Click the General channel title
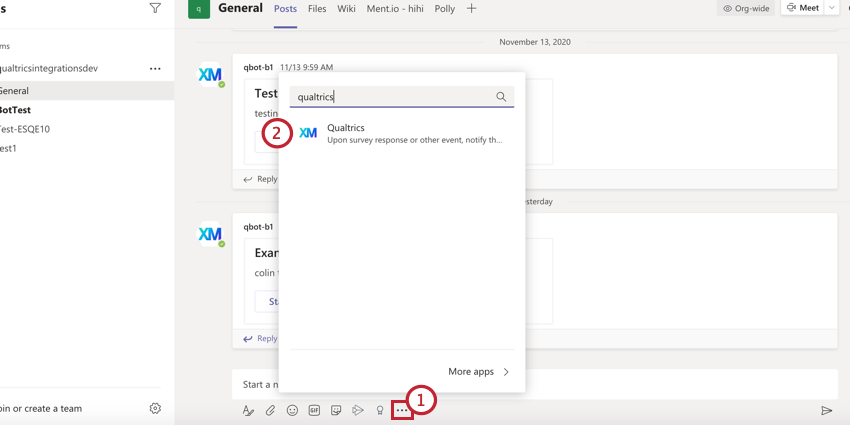Viewport: 850px width, 425px height. point(240,8)
